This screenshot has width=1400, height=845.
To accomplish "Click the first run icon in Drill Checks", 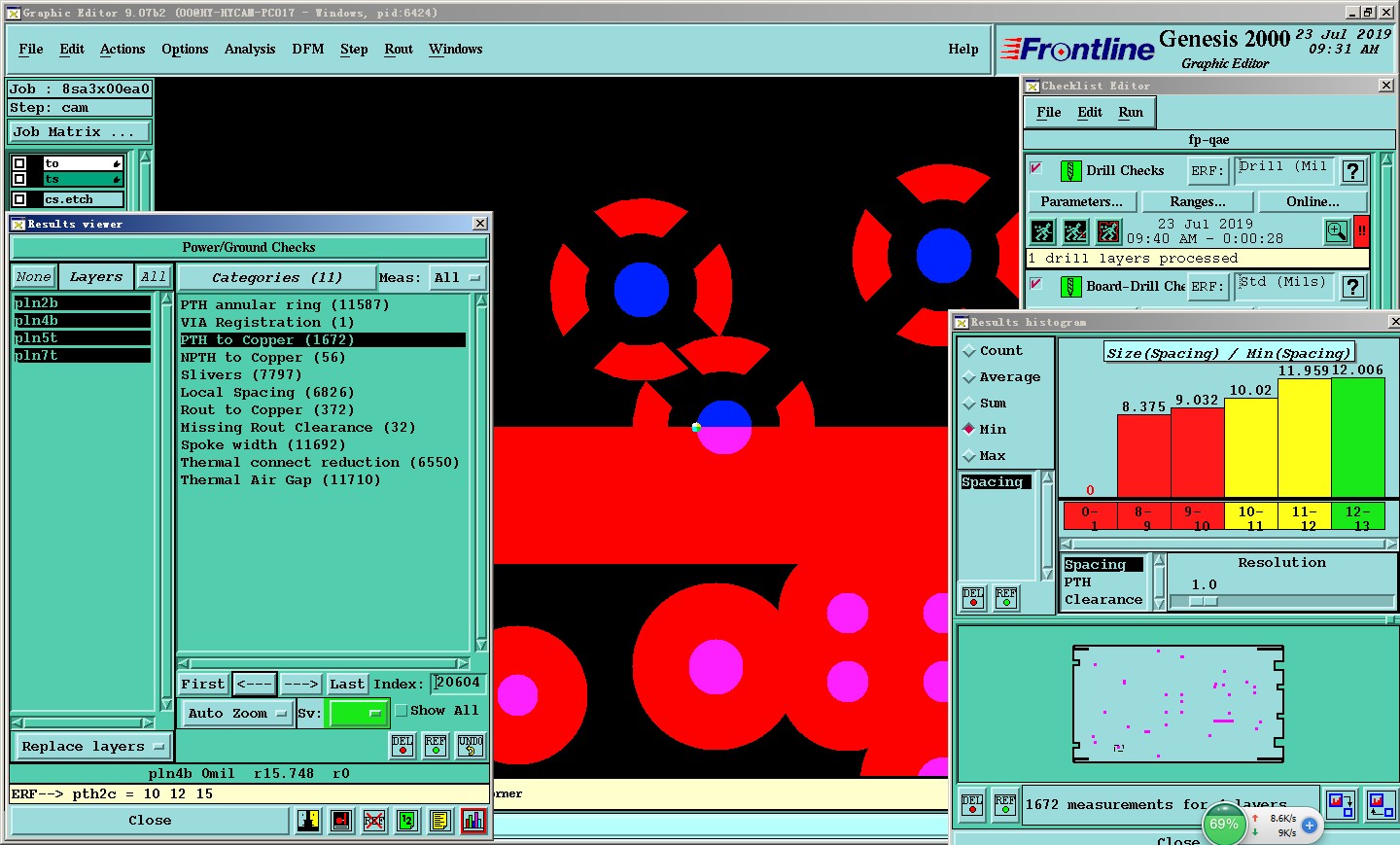I will click(1042, 231).
